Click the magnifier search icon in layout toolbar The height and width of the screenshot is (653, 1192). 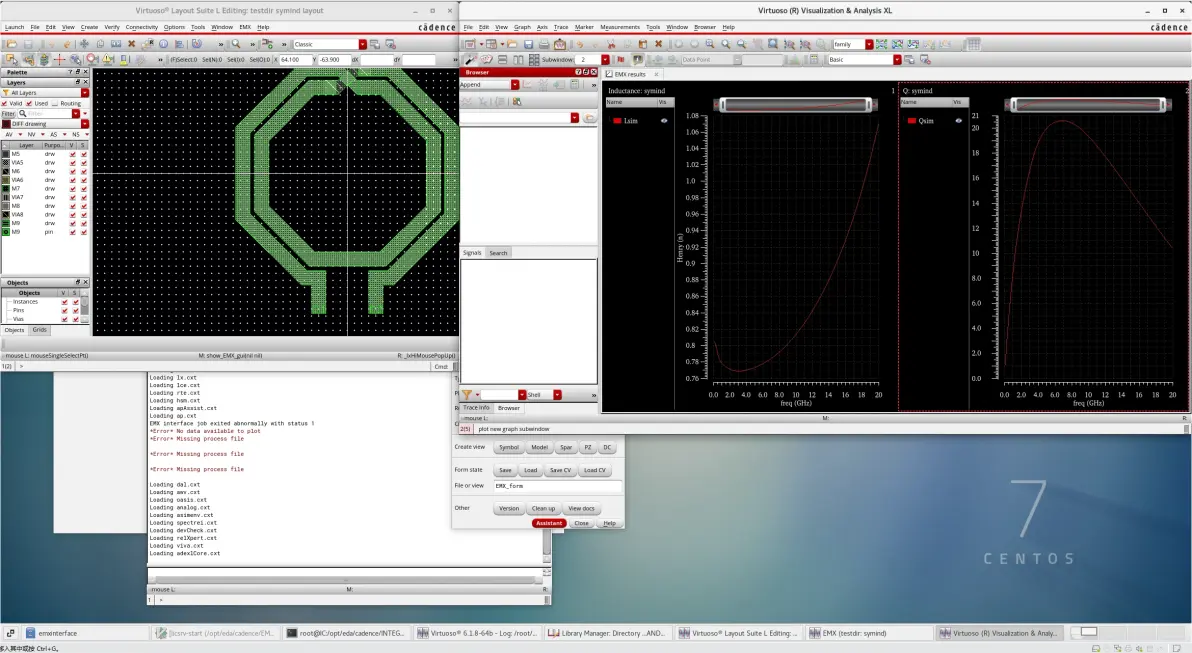pos(236,44)
